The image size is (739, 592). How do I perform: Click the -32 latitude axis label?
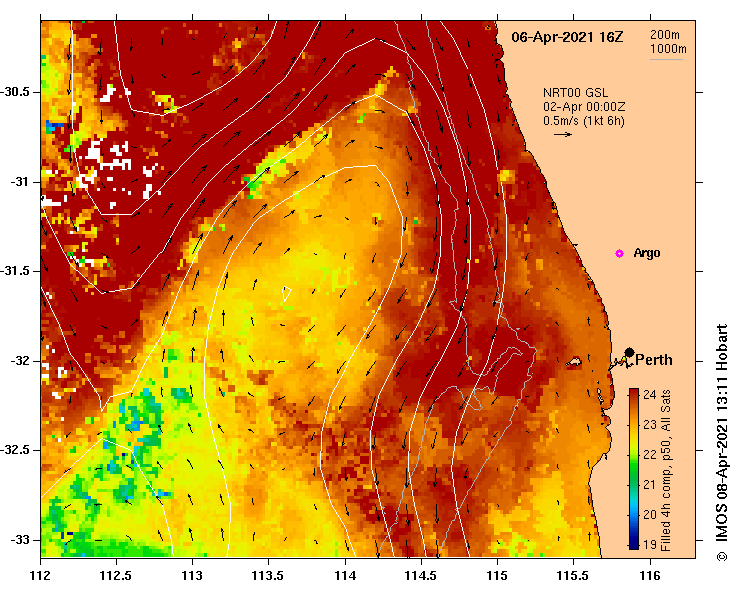point(19,361)
